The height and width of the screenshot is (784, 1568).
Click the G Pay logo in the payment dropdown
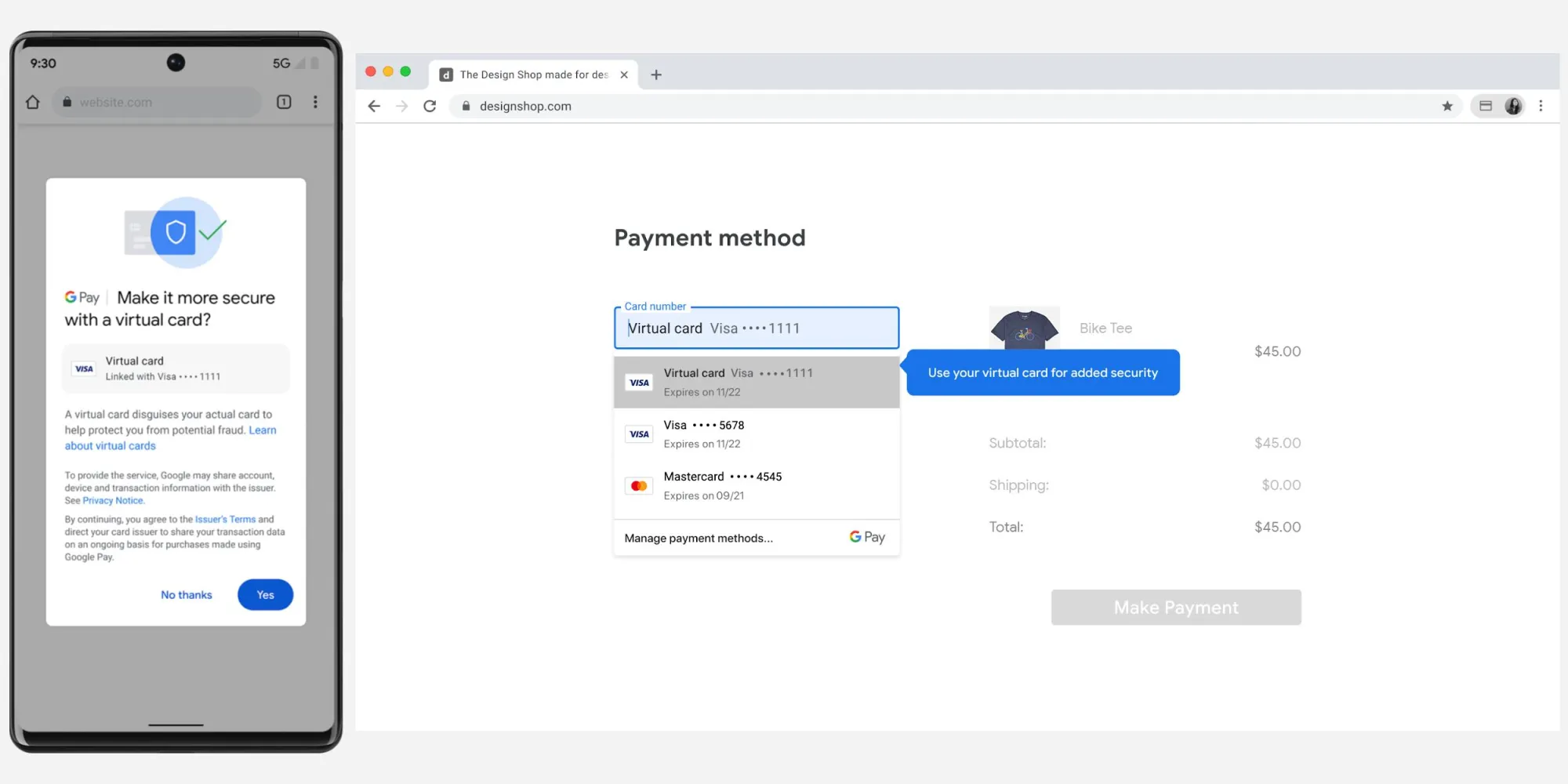coord(866,537)
